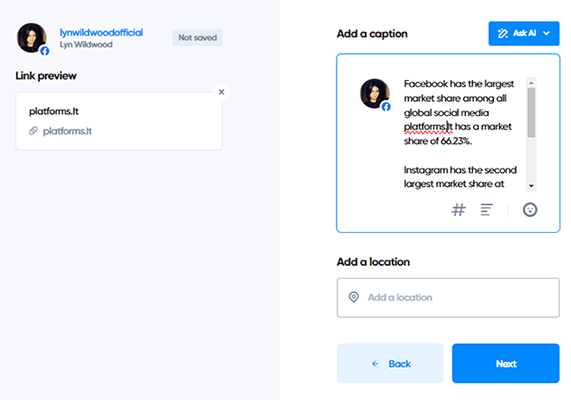
Task: Go back with the Back button
Action: 390,363
